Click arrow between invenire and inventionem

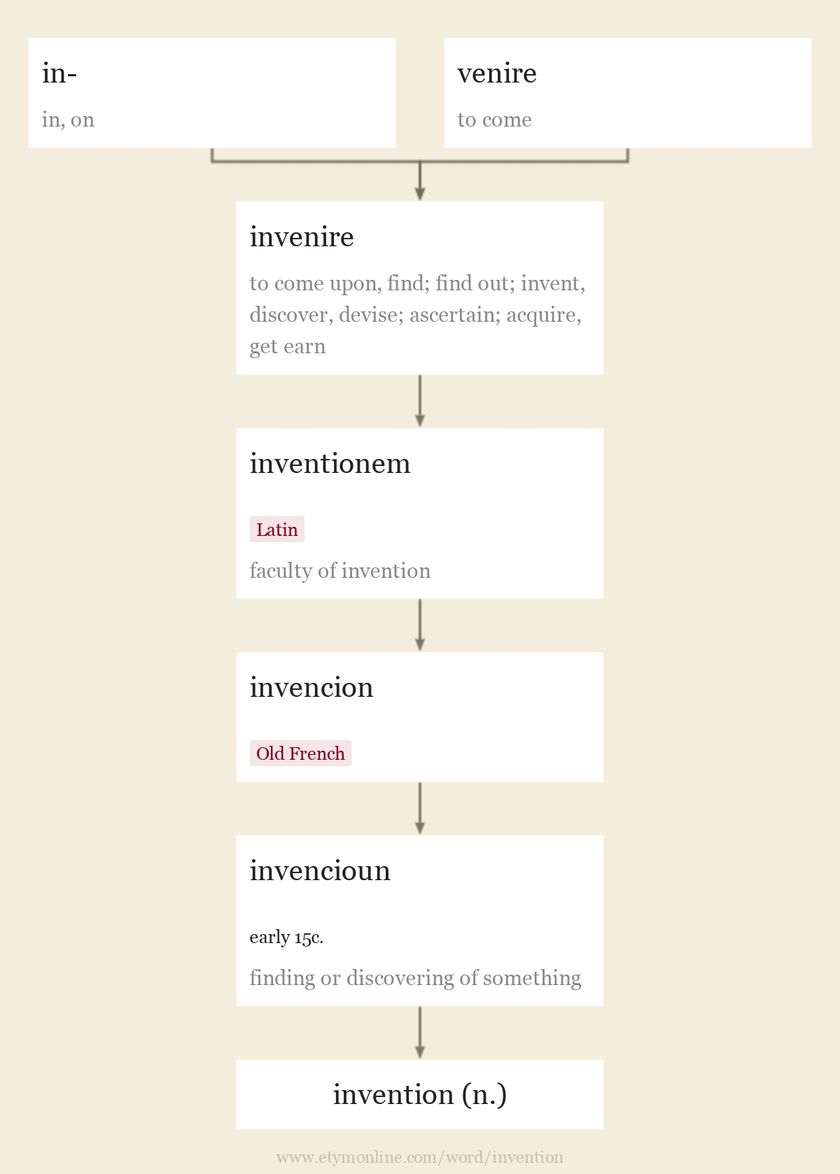(420, 401)
